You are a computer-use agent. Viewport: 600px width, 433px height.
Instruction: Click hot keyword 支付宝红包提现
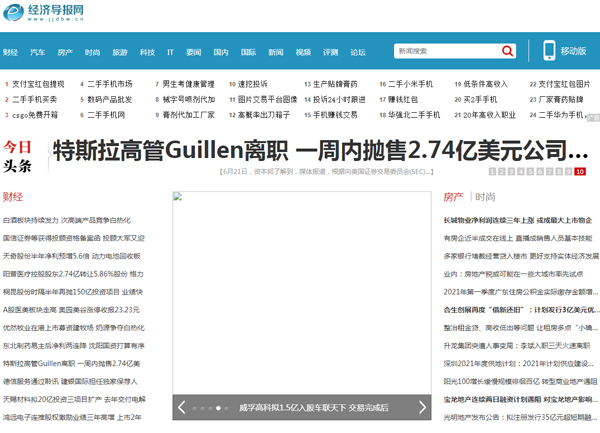[38, 84]
